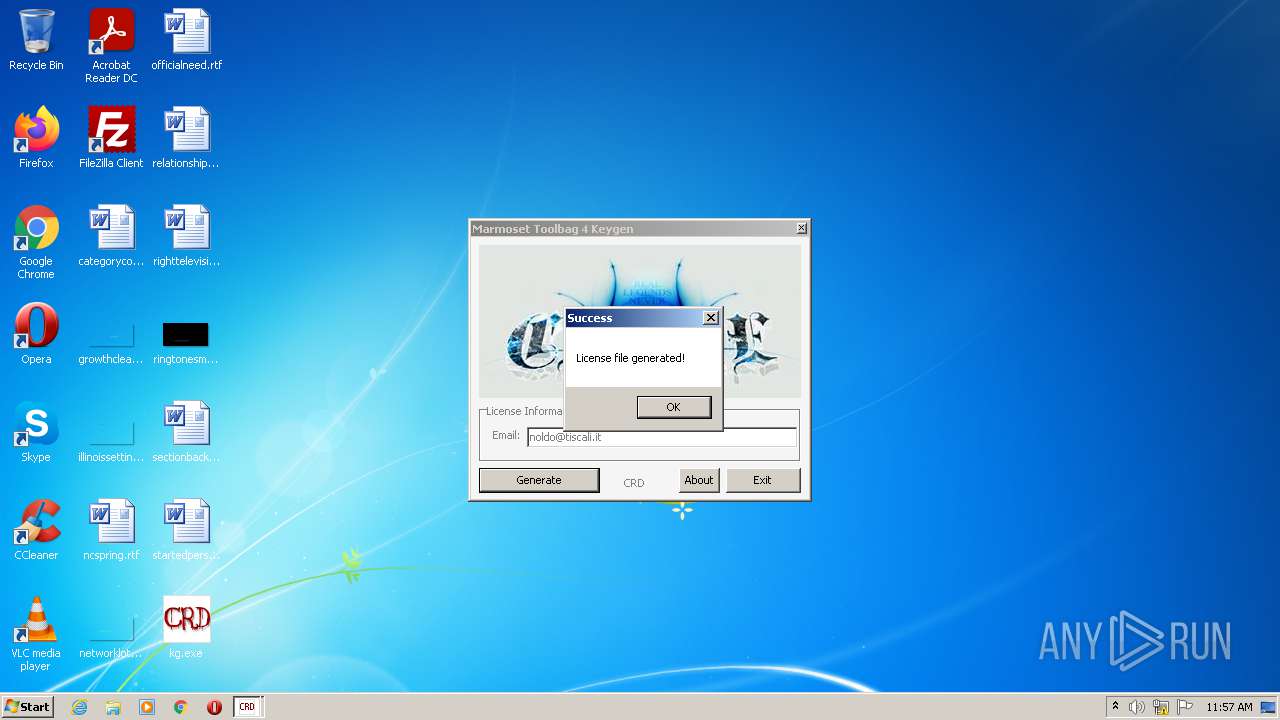The image size is (1280, 720).
Task: Click the 'License file generated!' message text
Action: pyautogui.click(x=630, y=358)
